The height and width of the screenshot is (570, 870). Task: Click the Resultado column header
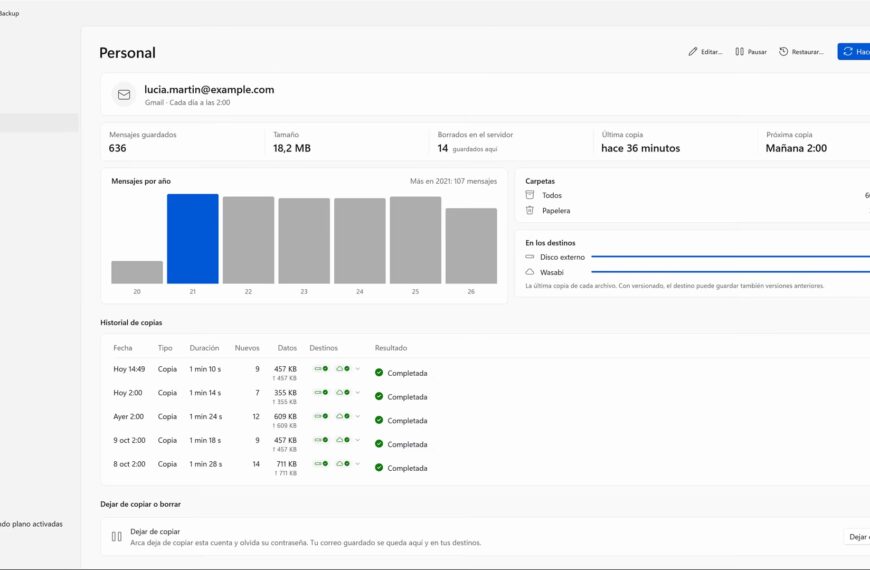coord(391,348)
